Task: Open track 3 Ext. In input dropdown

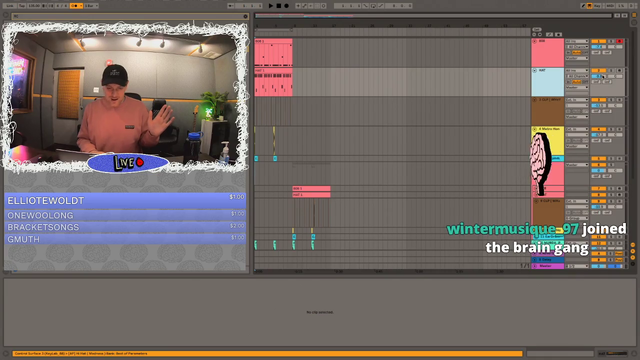Action: coord(577,100)
